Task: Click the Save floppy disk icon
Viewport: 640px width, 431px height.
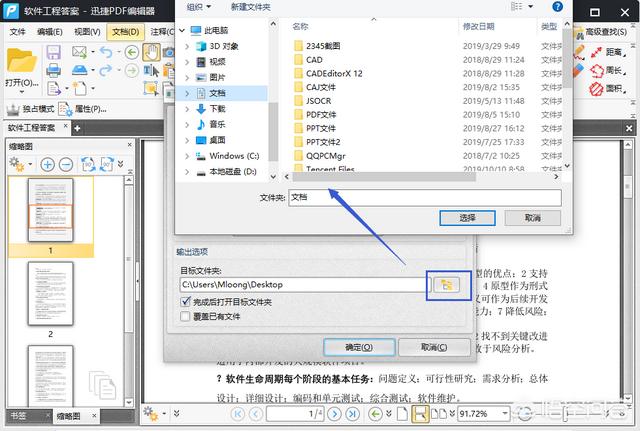Action: [53, 51]
